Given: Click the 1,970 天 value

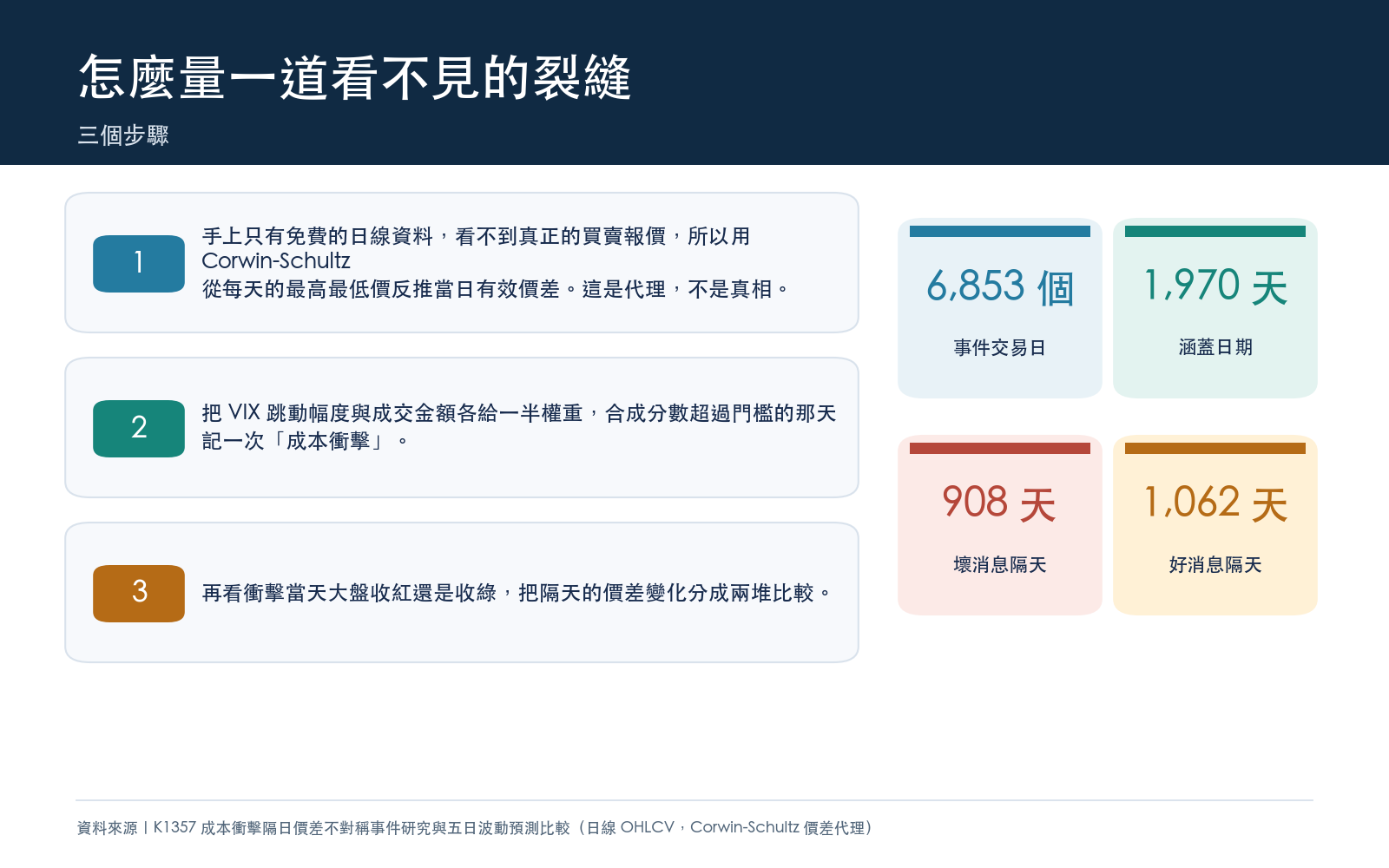Looking at the screenshot, I should [1215, 286].
